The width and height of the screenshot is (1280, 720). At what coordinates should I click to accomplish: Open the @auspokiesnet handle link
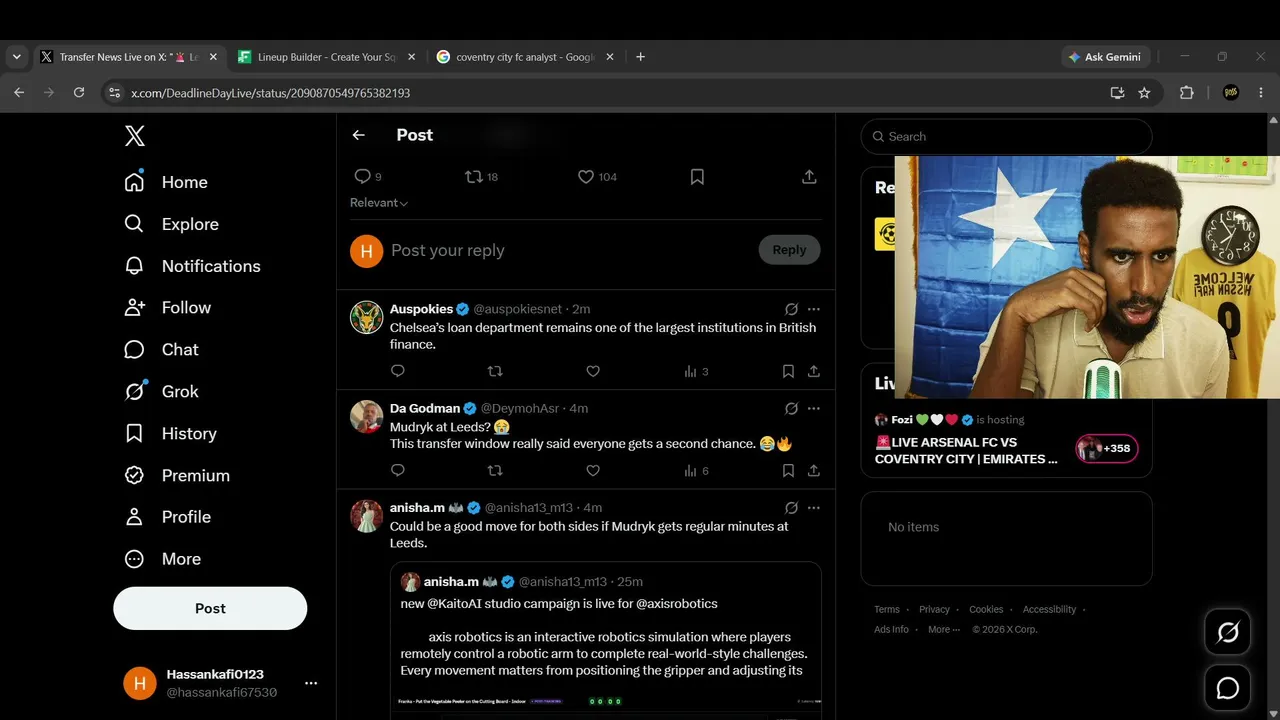tap(517, 309)
